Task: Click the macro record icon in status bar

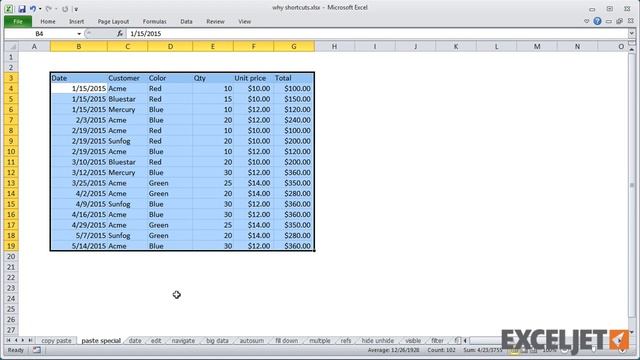Action: 37,350
